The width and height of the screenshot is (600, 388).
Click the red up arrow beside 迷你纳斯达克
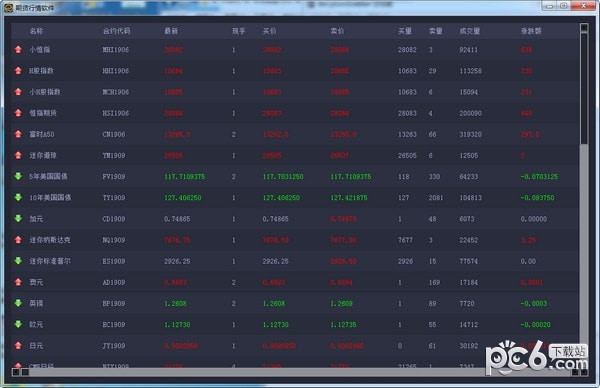(18, 240)
